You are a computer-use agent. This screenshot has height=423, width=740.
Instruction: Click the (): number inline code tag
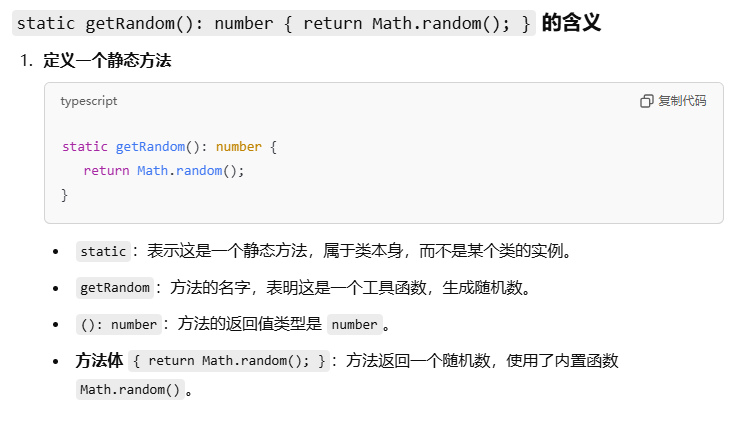[x=119, y=324]
